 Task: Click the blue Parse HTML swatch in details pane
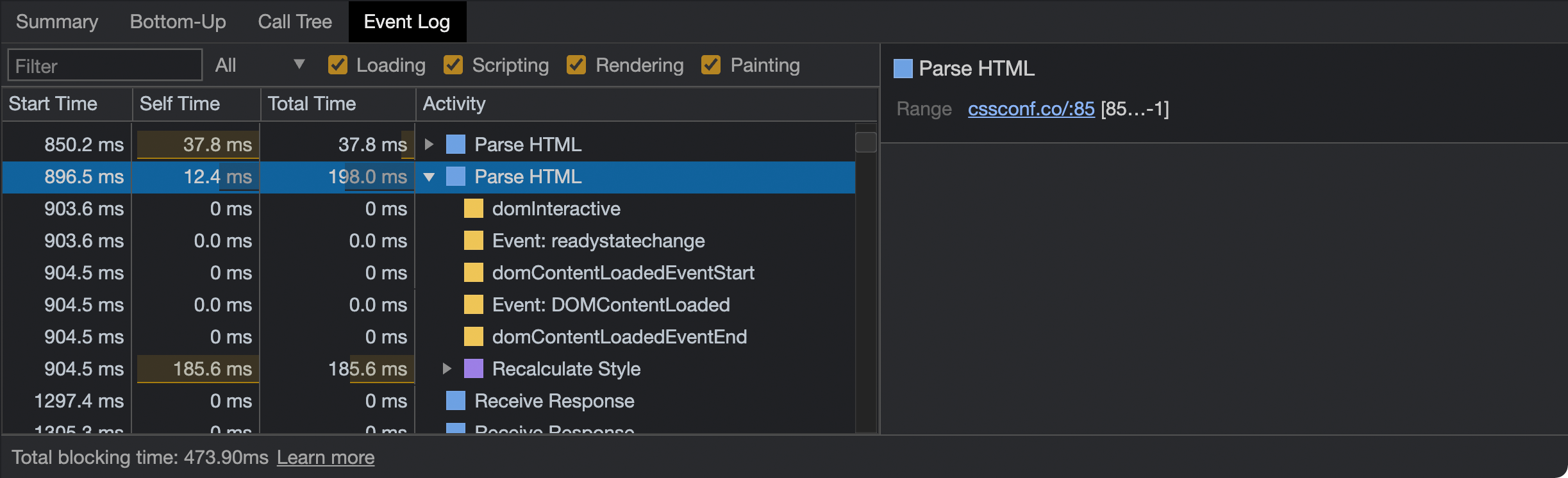click(x=903, y=69)
